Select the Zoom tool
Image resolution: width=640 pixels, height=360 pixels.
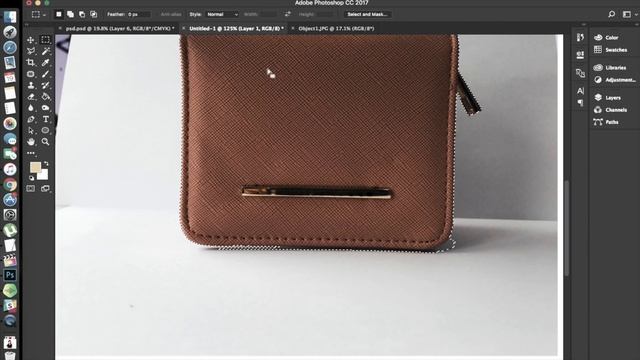pos(45,142)
